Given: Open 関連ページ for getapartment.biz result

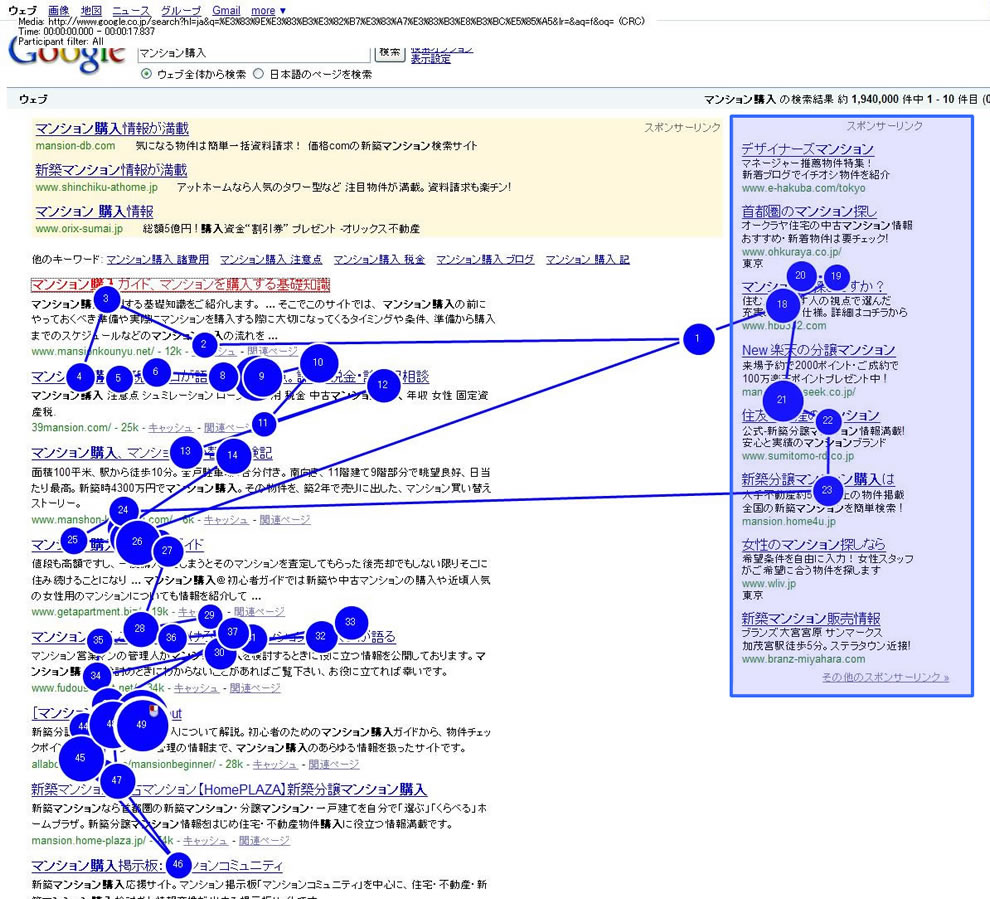Looking at the screenshot, I should (x=259, y=612).
